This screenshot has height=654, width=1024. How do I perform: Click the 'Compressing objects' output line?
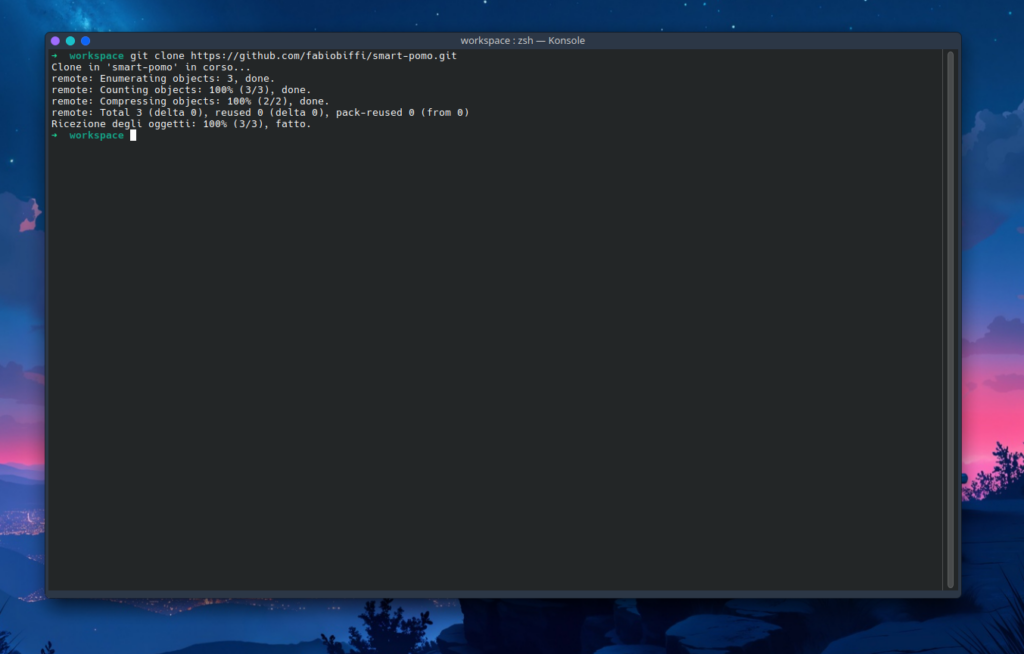(x=190, y=101)
